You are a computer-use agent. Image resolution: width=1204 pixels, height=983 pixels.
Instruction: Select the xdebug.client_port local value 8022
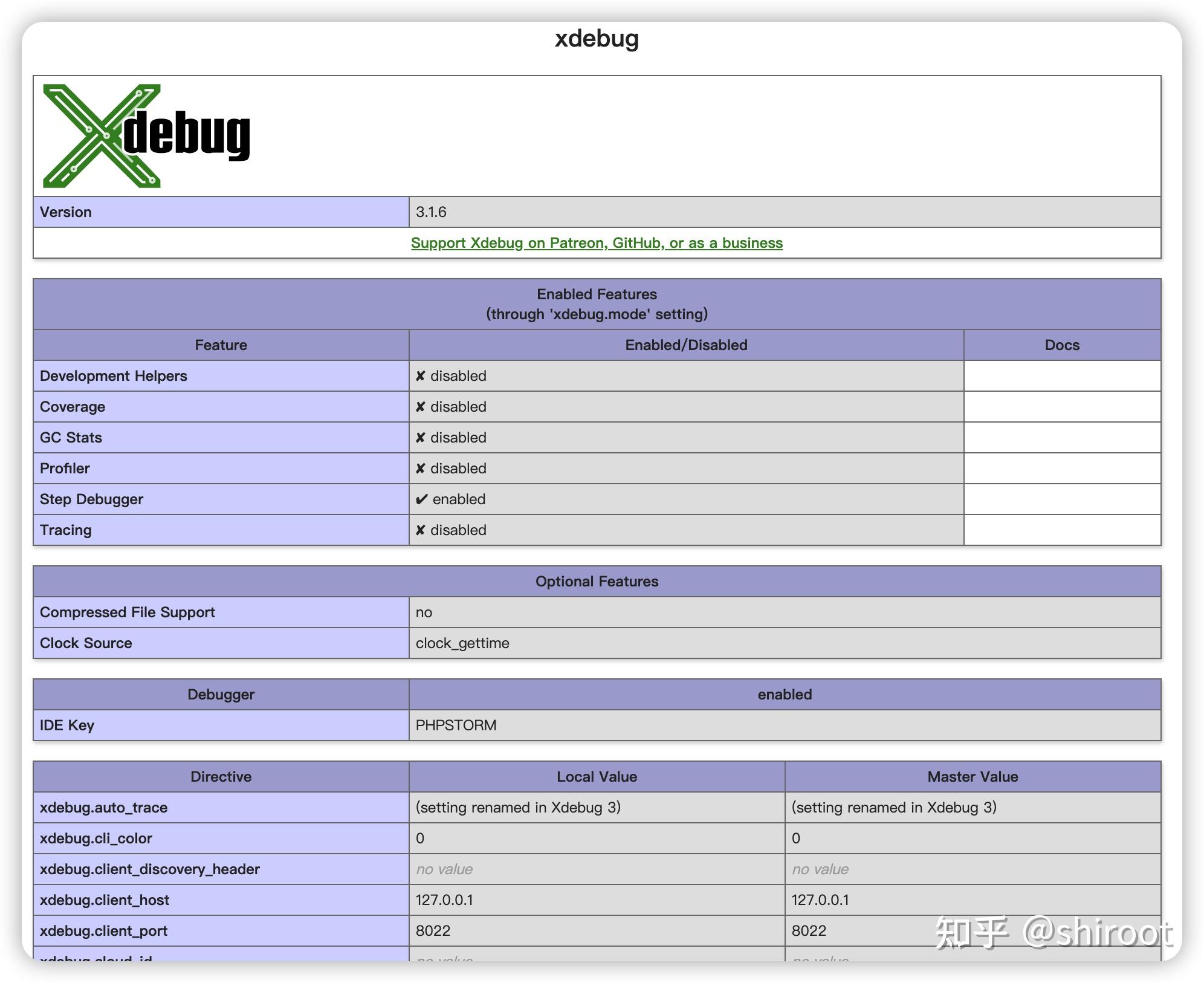pos(432,930)
